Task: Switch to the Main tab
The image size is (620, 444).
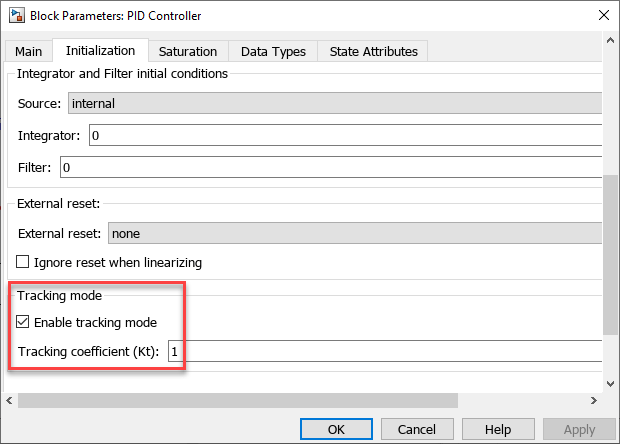Action: click(x=29, y=51)
